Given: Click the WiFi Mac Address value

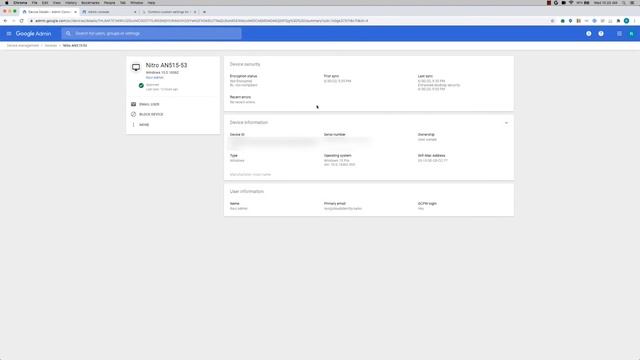Looking at the screenshot, I should point(433,160).
